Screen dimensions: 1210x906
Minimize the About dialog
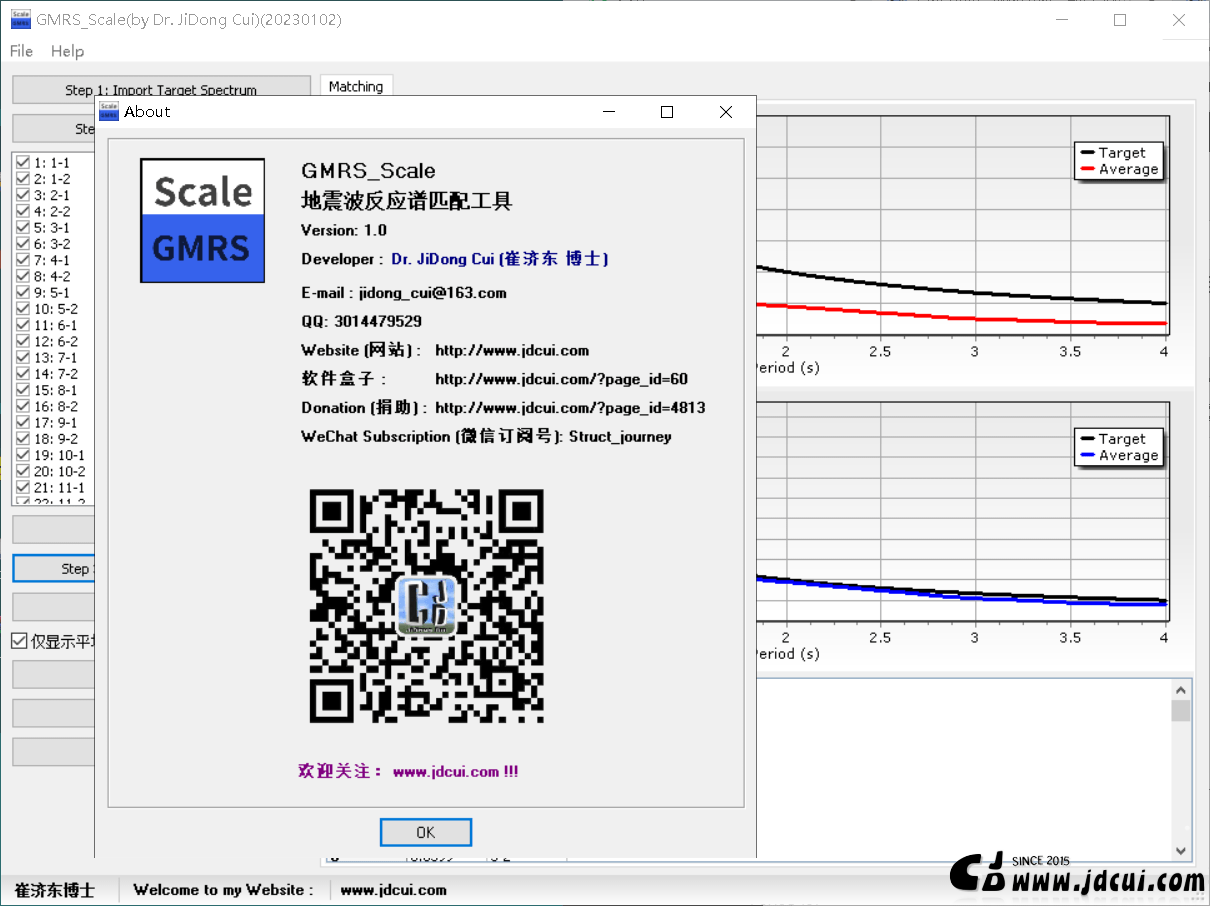coord(608,112)
